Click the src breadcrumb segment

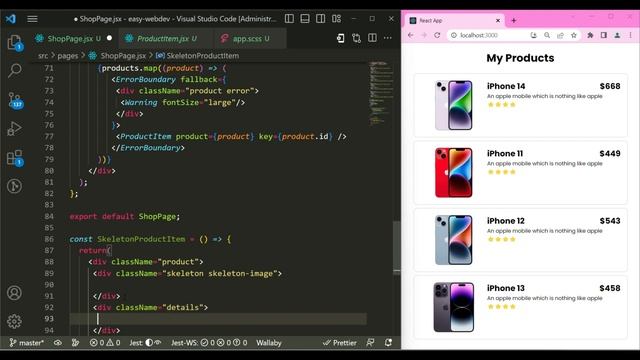(x=43, y=56)
